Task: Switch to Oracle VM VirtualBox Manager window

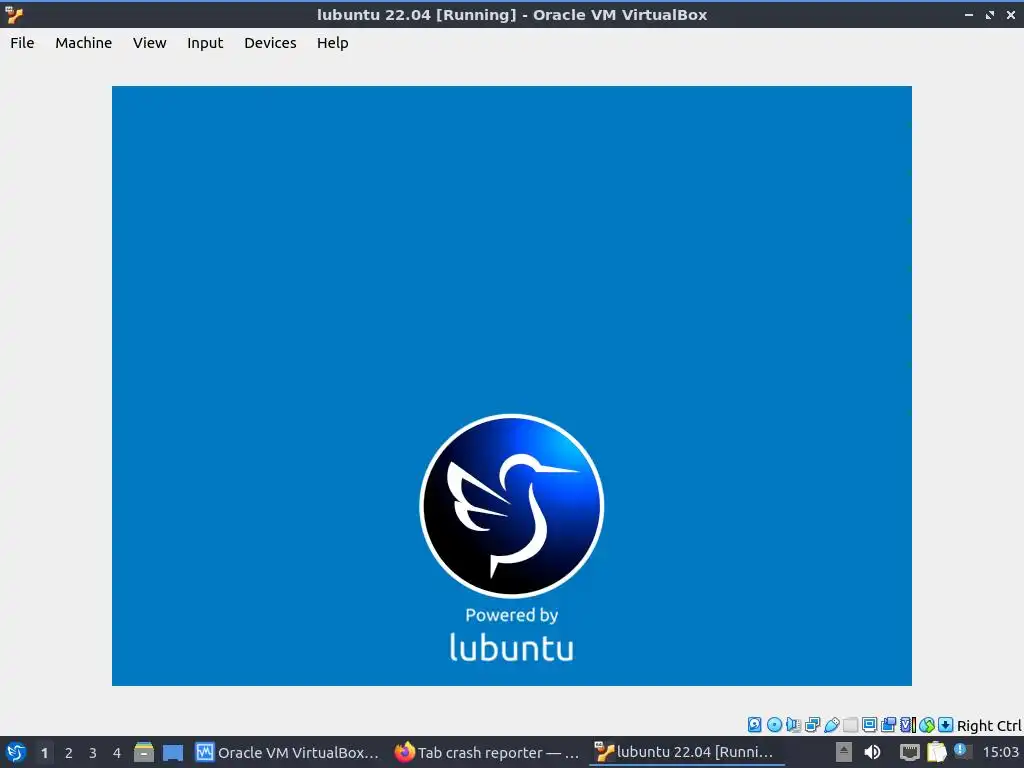Action: pyautogui.click(x=287, y=752)
